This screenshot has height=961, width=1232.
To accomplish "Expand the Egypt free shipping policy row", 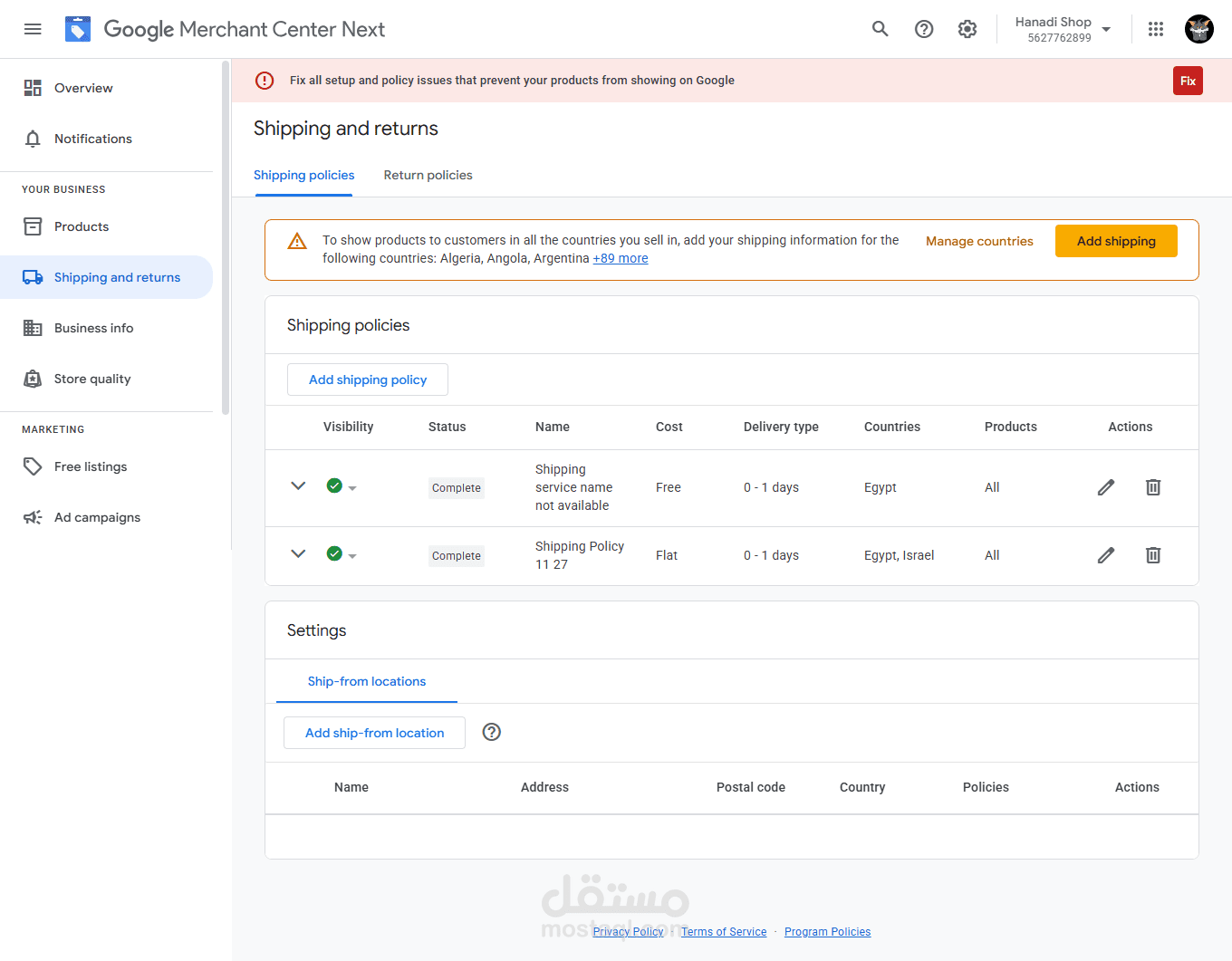I will 298,486.
